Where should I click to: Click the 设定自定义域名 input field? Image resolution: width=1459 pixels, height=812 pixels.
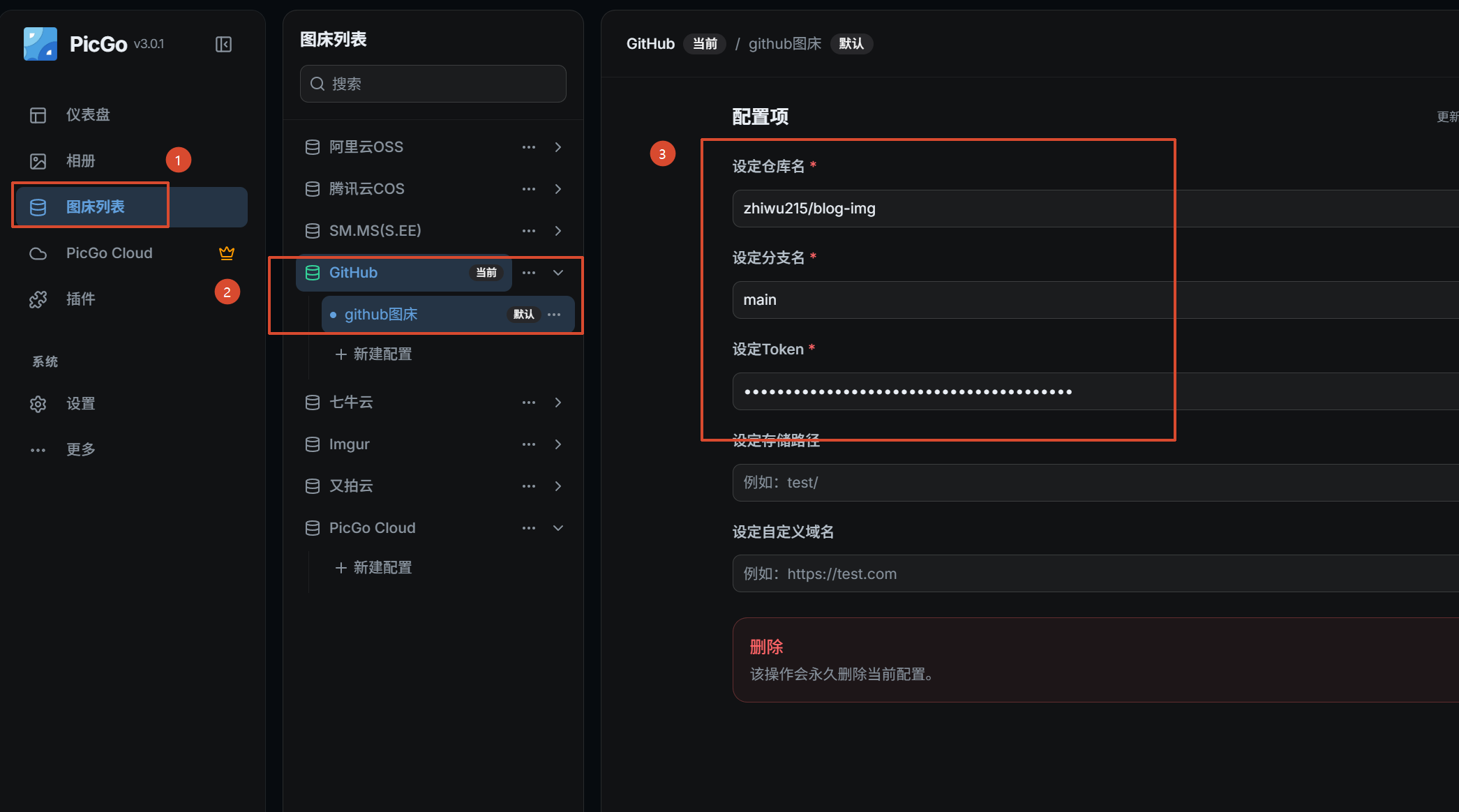(1095, 573)
